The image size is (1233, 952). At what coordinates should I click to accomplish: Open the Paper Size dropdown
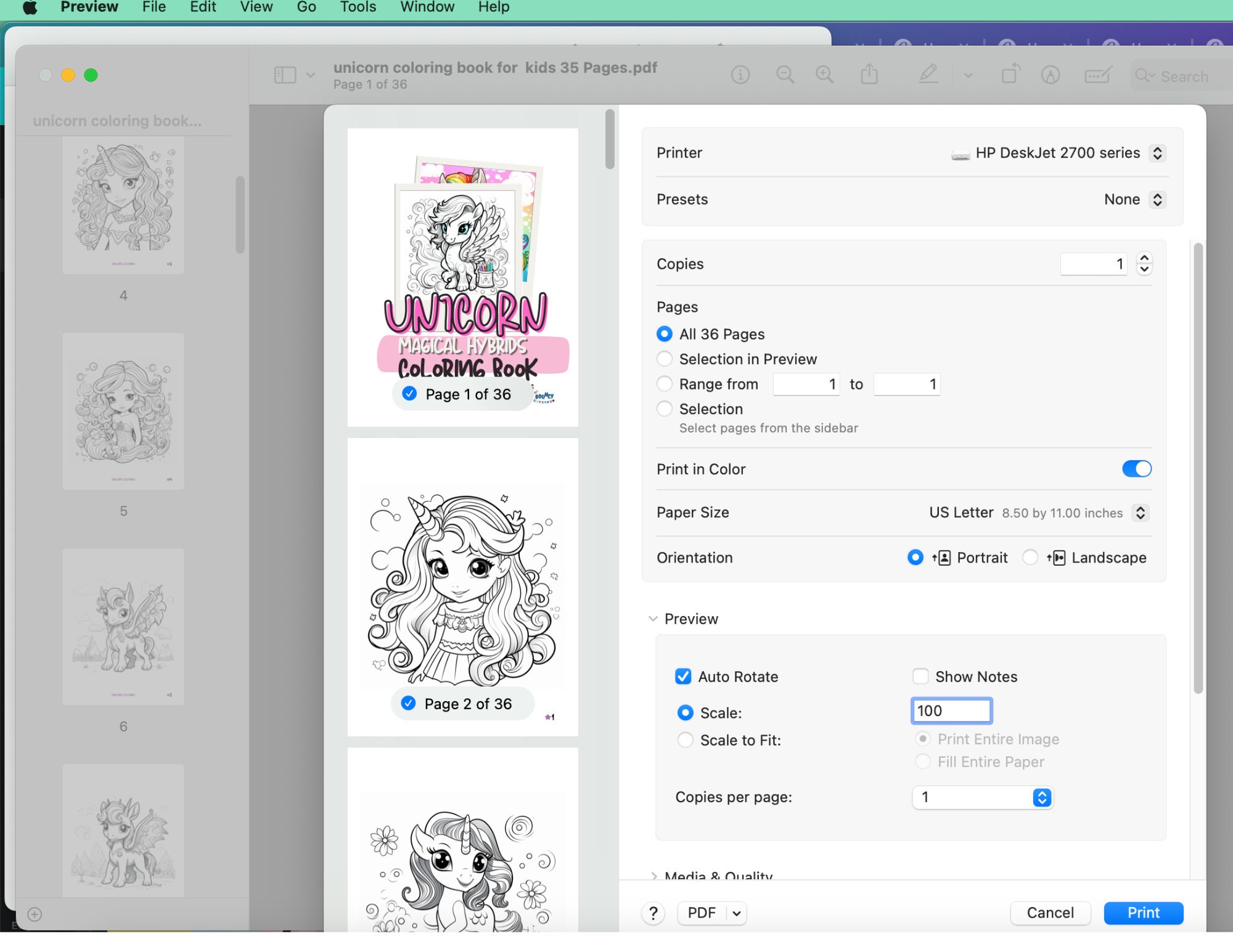(x=1140, y=512)
